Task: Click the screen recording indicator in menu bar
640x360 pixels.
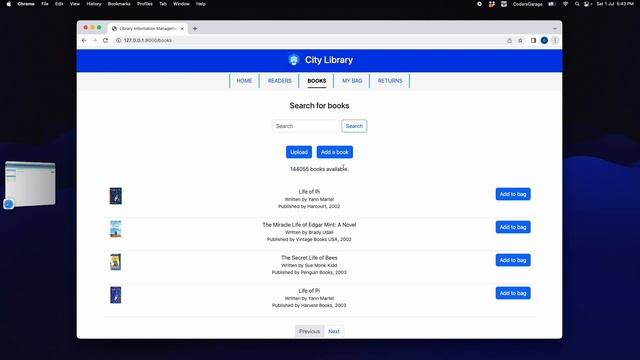Action: [479, 4]
